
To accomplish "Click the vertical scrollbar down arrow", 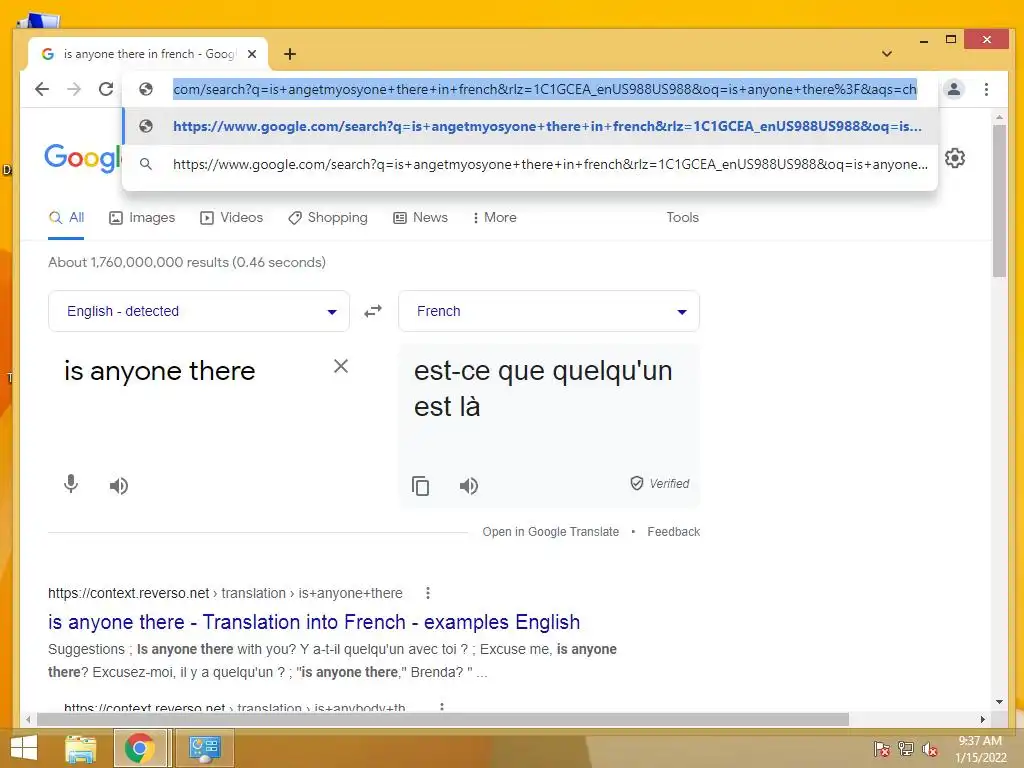I will pos(999,702).
